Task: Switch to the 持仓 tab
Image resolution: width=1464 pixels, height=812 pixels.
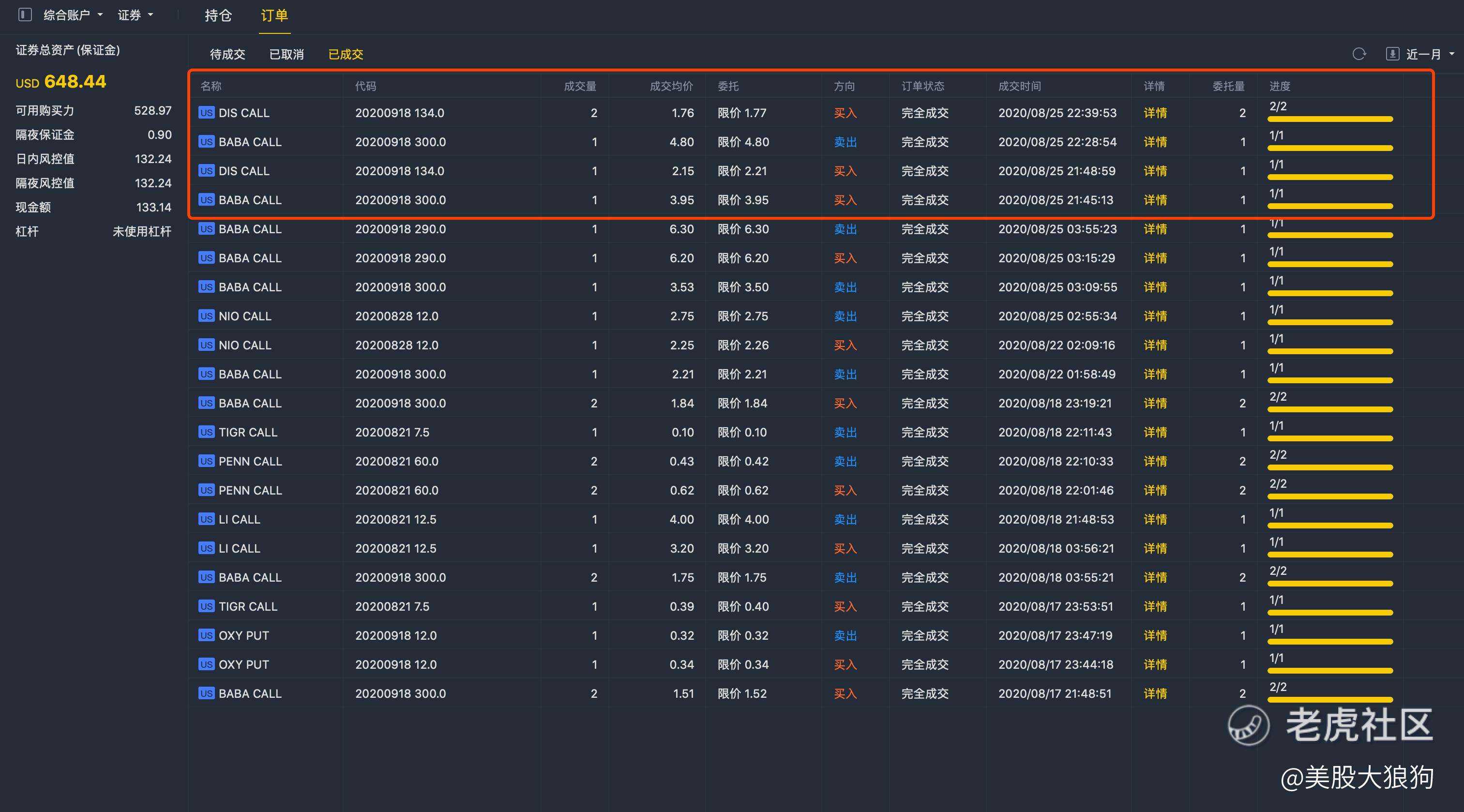Action: click(x=218, y=15)
